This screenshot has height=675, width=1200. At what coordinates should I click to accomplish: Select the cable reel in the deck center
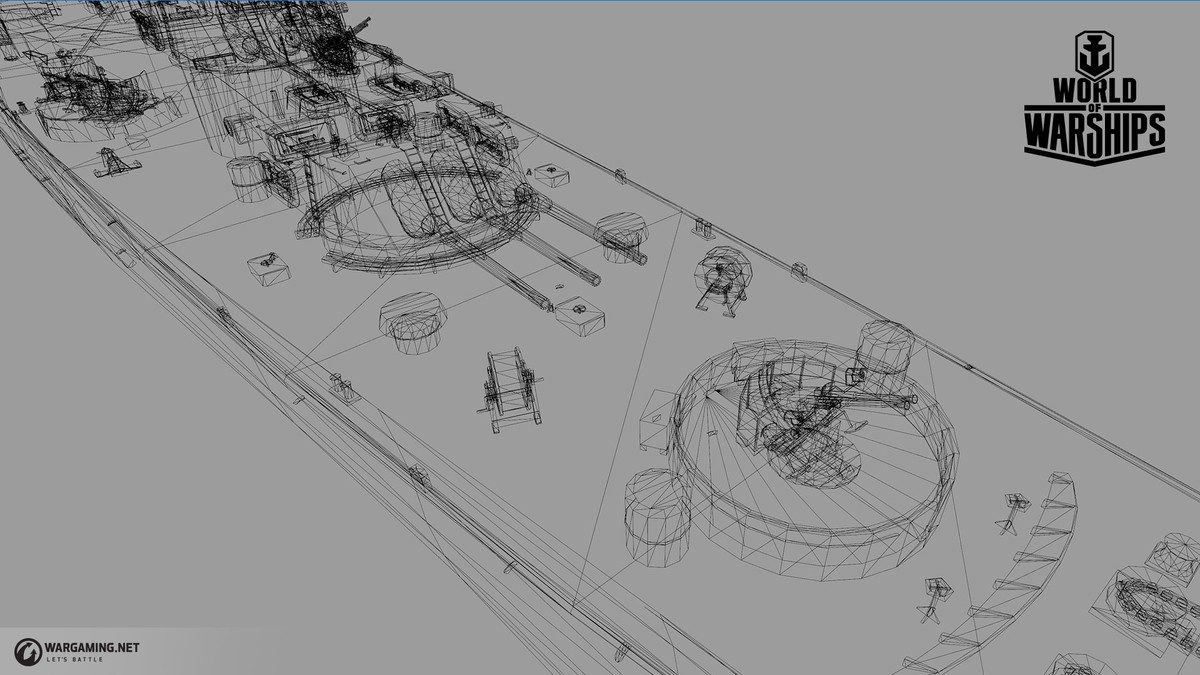click(x=510, y=388)
